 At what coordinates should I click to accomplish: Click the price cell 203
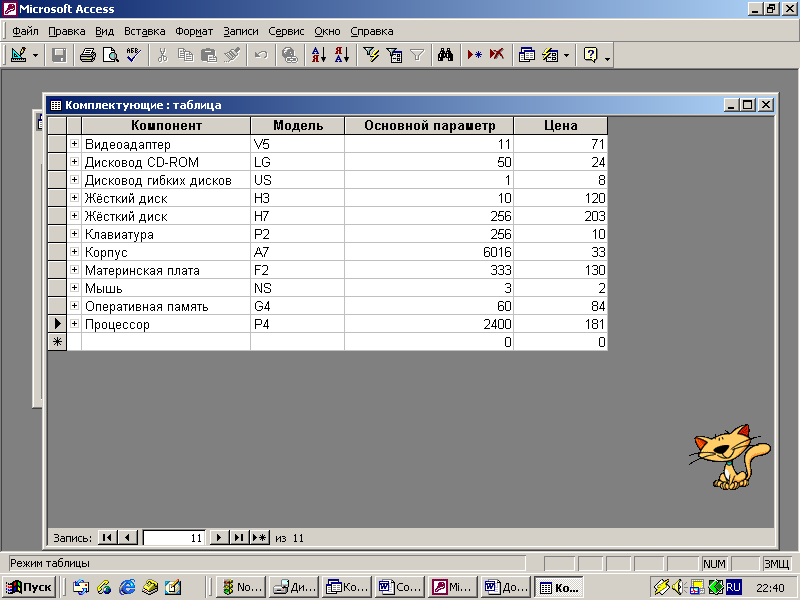[x=560, y=216]
